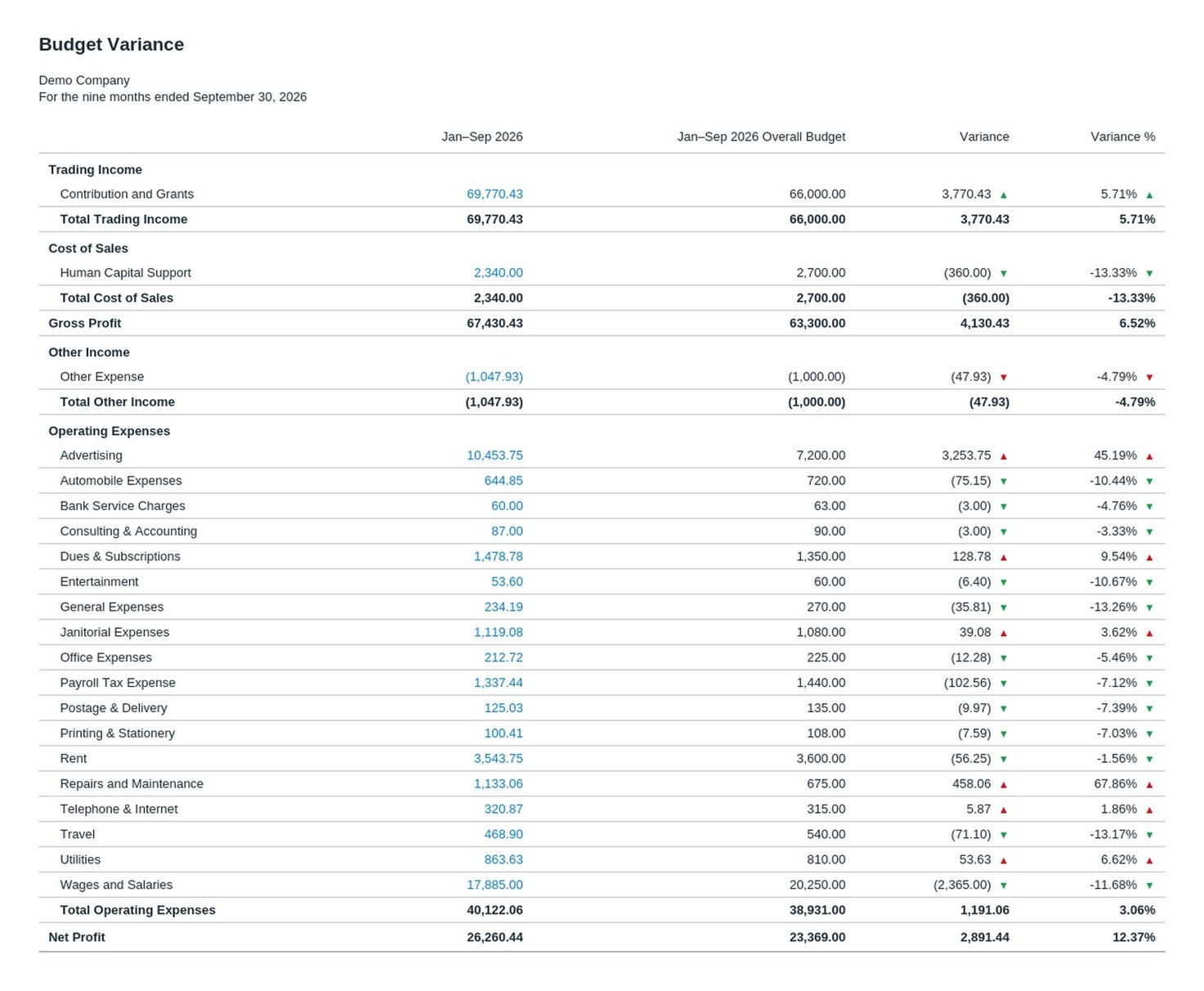Image resolution: width=1204 pixels, height=991 pixels.
Task: Open Office Expenses amount 212.72
Action: pyautogui.click(x=504, y=657)
